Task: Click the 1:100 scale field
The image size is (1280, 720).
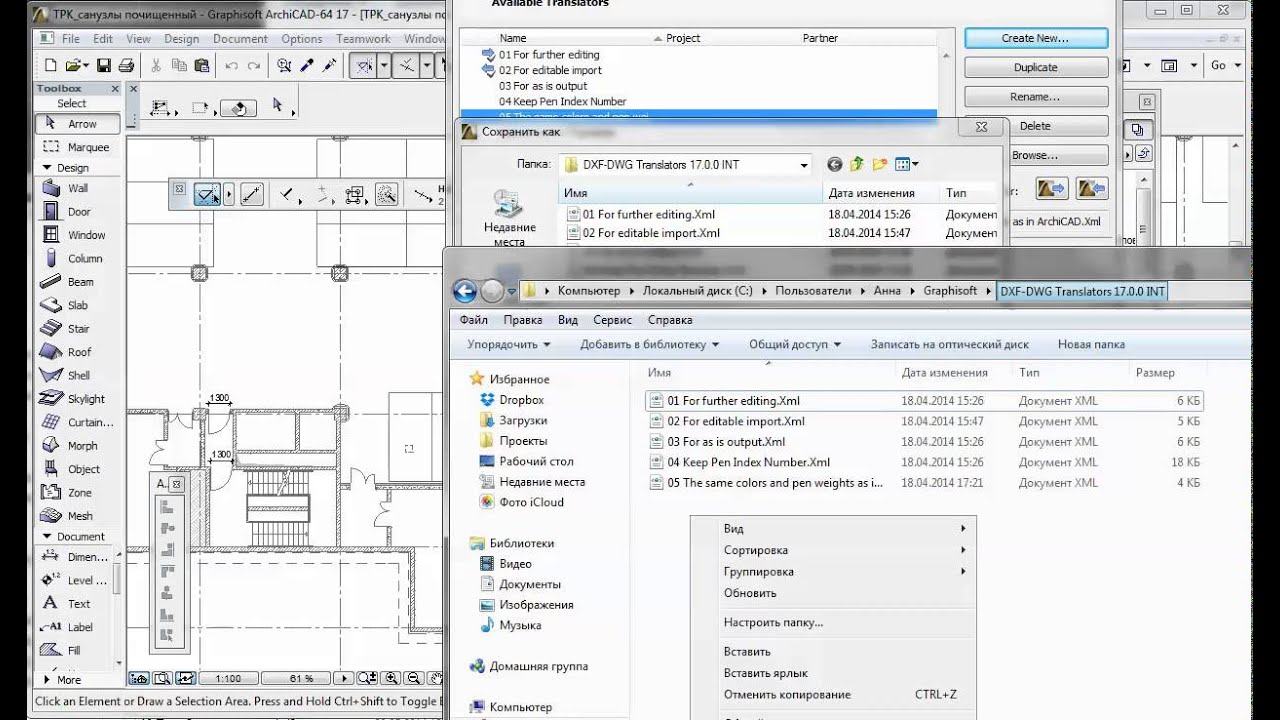Action: coord(228,679)
